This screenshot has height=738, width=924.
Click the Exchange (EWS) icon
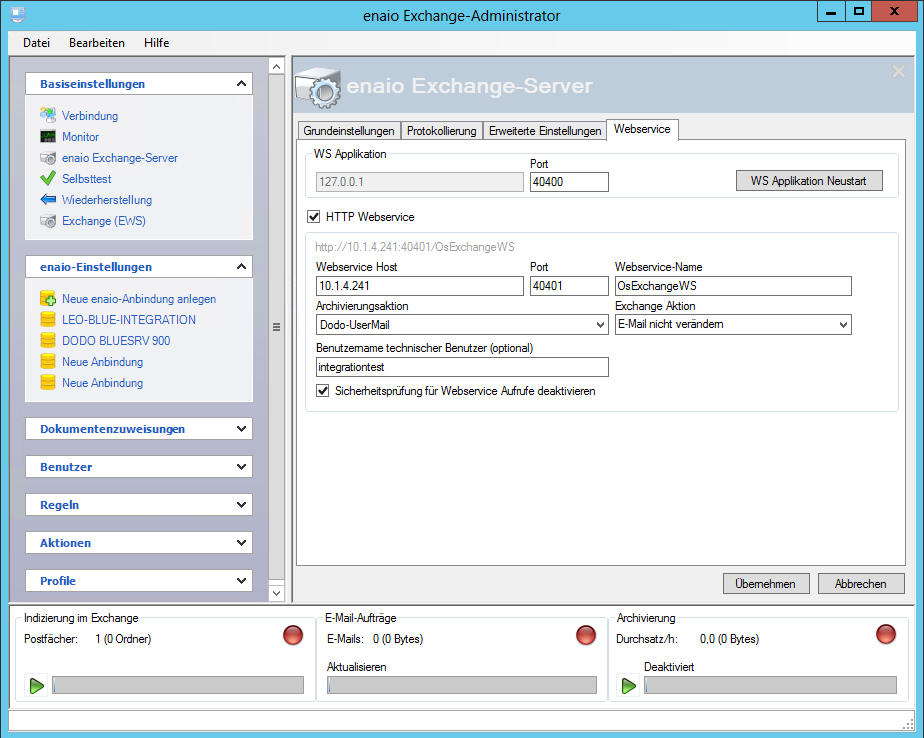pyautogui.click(x=47, y=221)
